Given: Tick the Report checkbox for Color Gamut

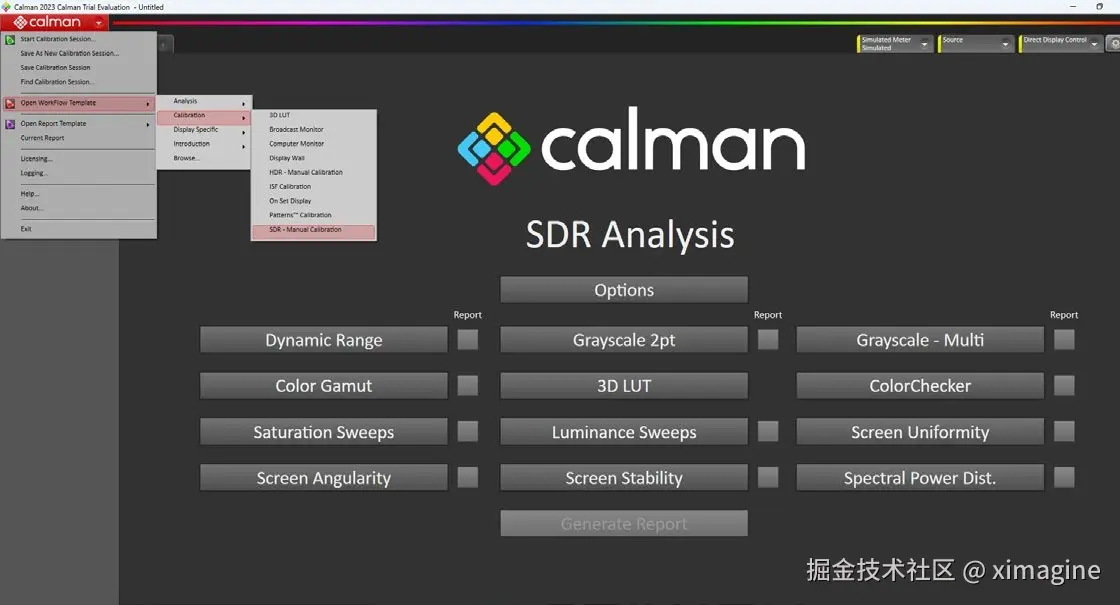Looking at the screenshot, I should coord(468,386).
